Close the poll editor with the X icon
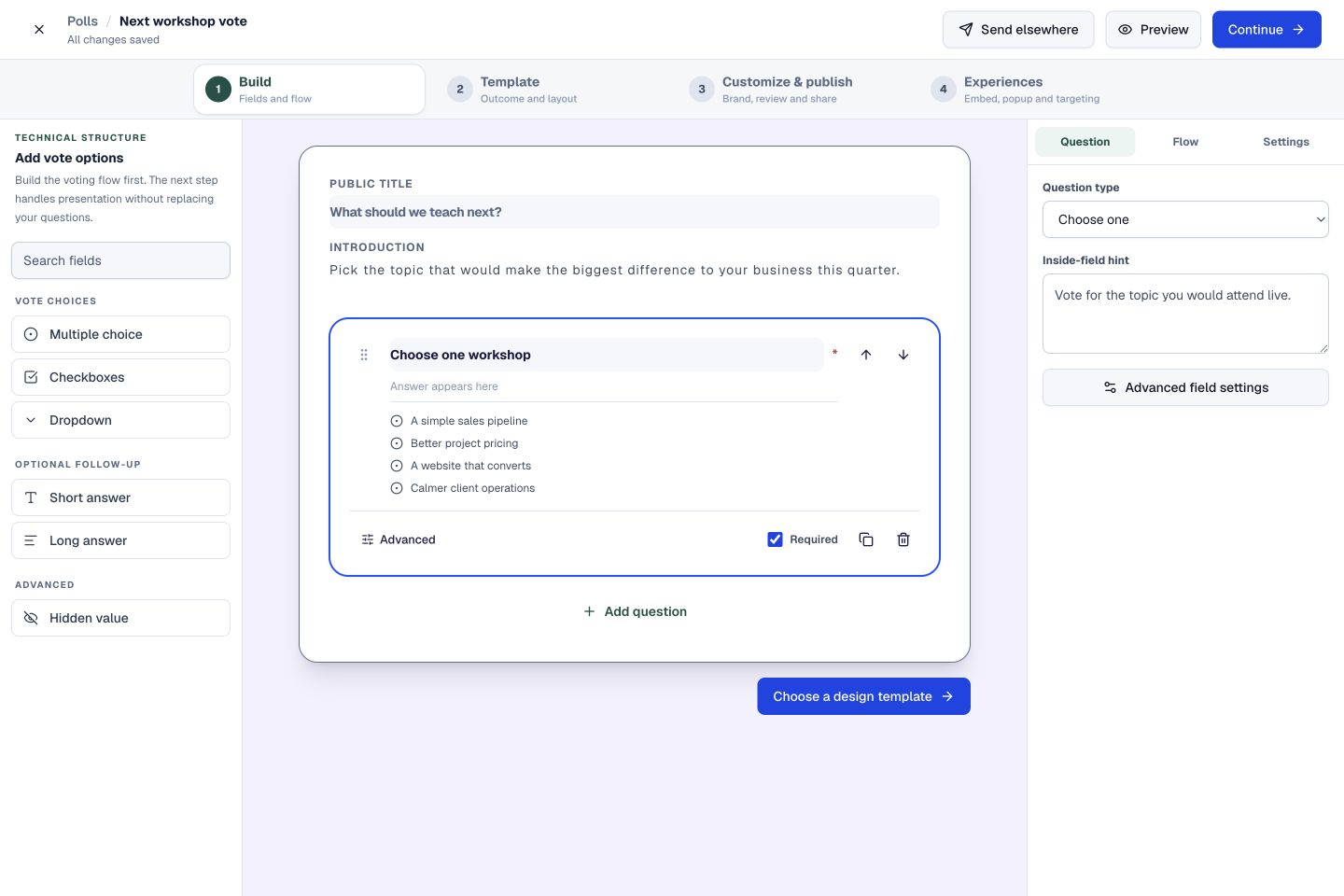This screenshot has width=1344, height=896. (39, 30)
